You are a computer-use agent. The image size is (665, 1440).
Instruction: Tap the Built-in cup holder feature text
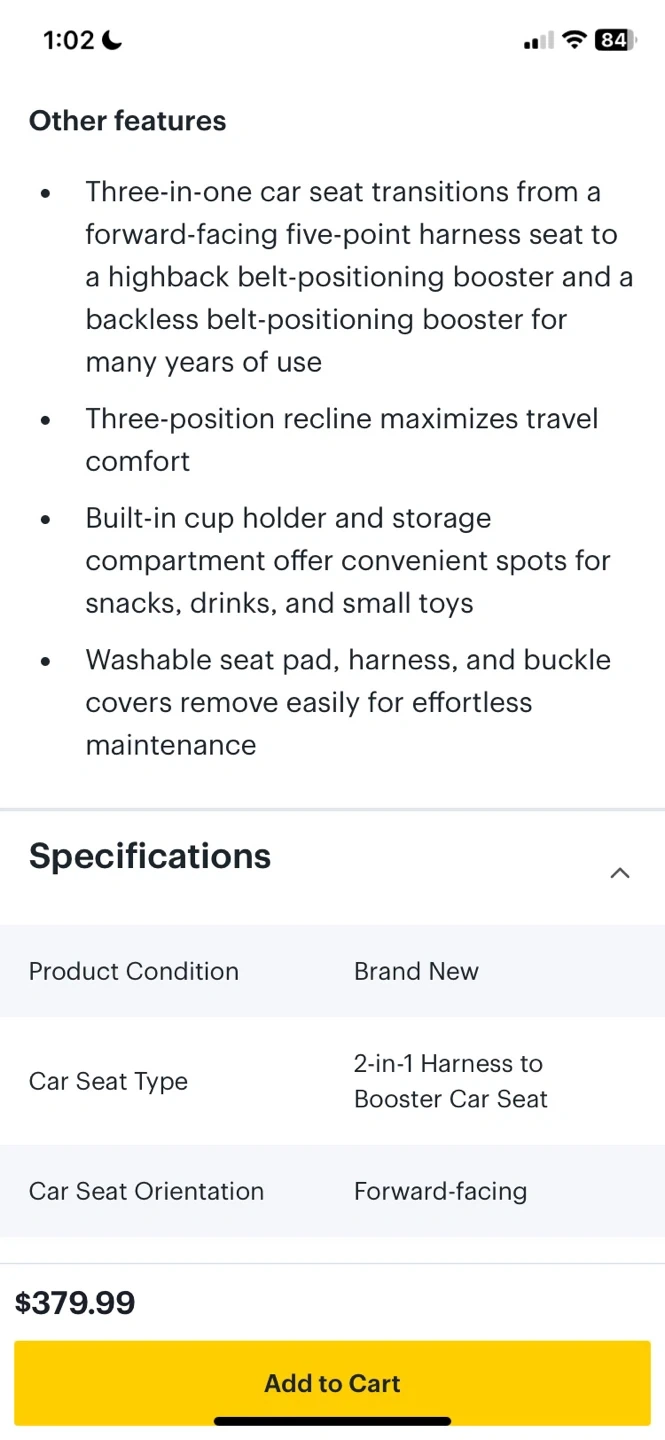345,560
